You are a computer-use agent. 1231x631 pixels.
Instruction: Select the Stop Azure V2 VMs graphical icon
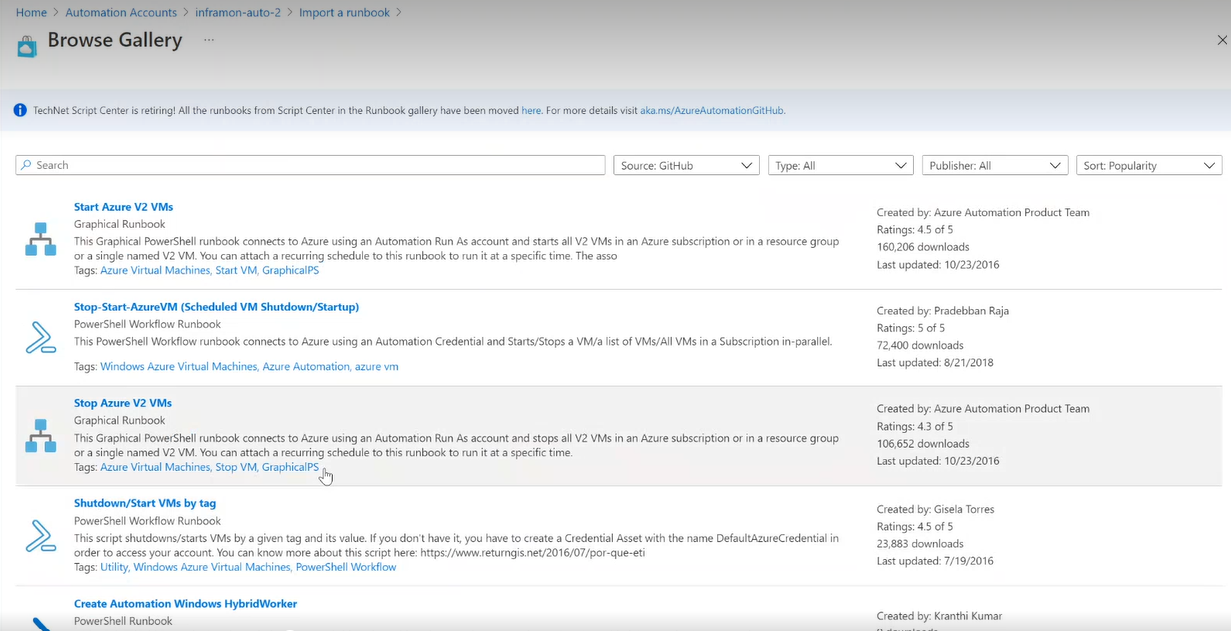click(41, 436)
